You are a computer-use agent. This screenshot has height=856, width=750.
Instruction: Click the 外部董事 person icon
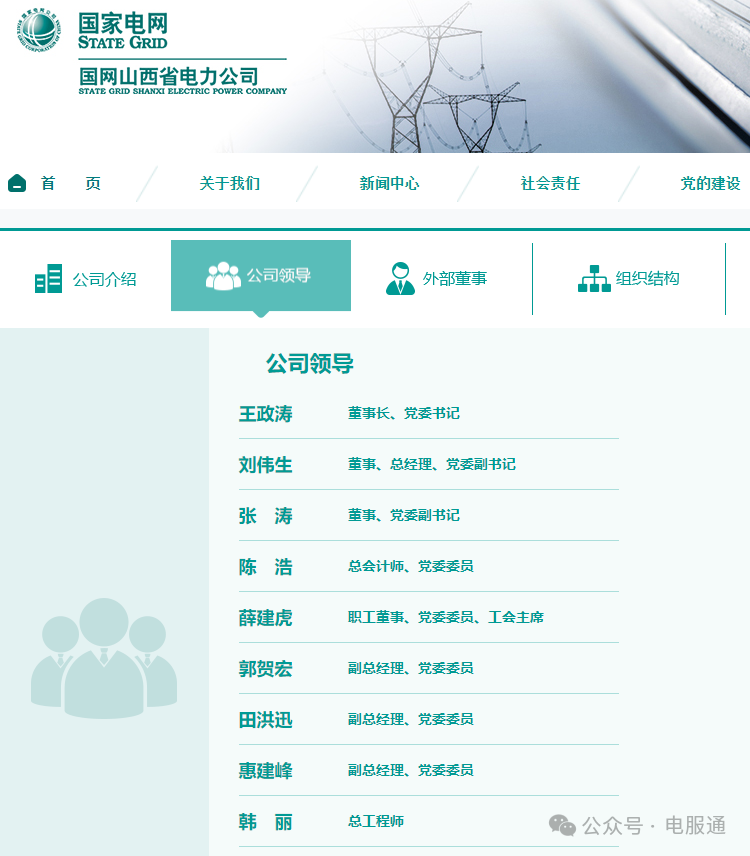coord(400,278)
